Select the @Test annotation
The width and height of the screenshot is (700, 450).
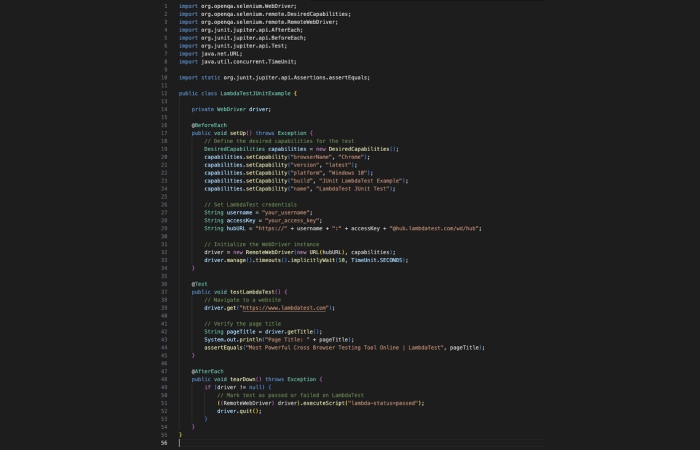(x=200, y=284)
